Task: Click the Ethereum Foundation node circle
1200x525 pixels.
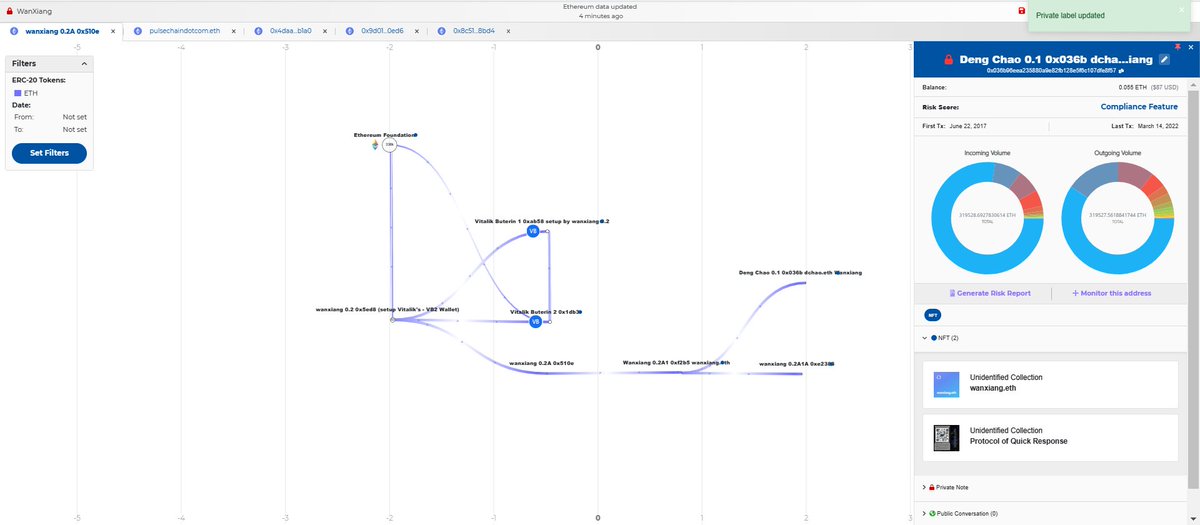Action: pos(390,145)
